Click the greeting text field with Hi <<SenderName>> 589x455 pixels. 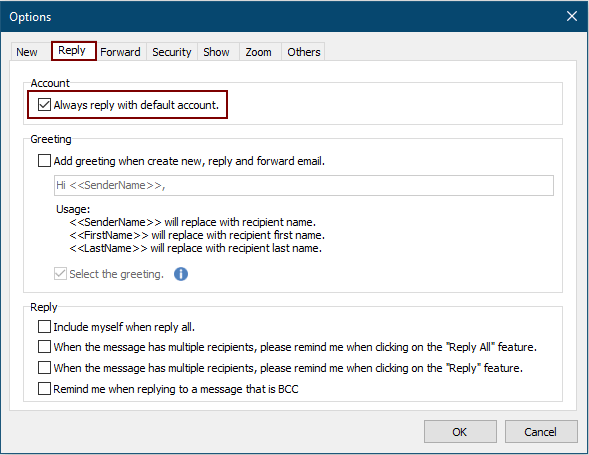tap(304, 185)
